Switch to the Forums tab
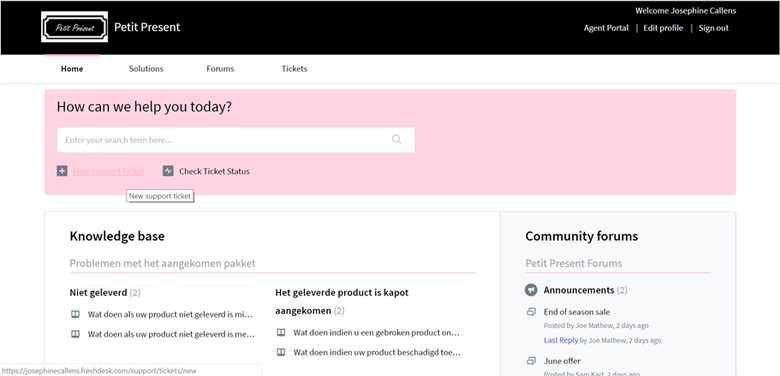The image size is (780, 376). pyautogui.click(x=220, y=69)
